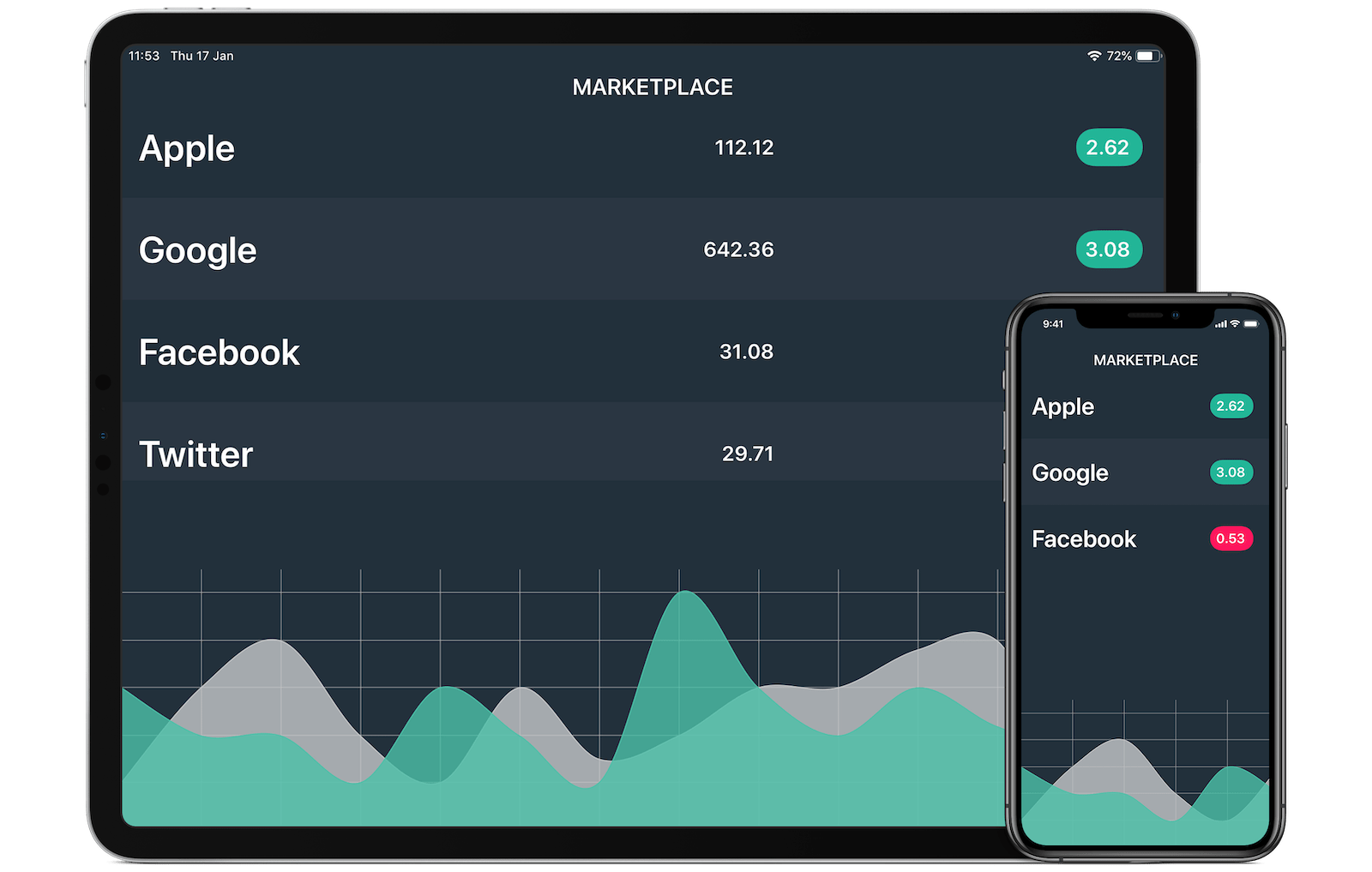The image size is (1372, 872).
Task: Select the Google row on iPhone
Action: pos(1145,472)
